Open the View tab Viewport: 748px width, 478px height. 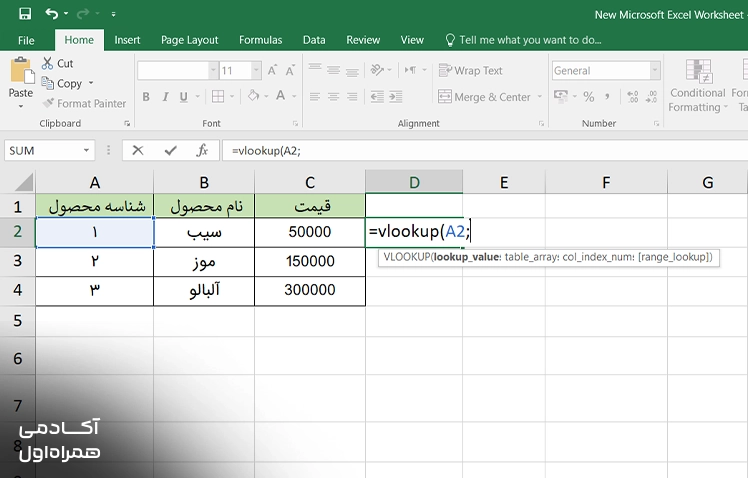click(x=412, y=40)
